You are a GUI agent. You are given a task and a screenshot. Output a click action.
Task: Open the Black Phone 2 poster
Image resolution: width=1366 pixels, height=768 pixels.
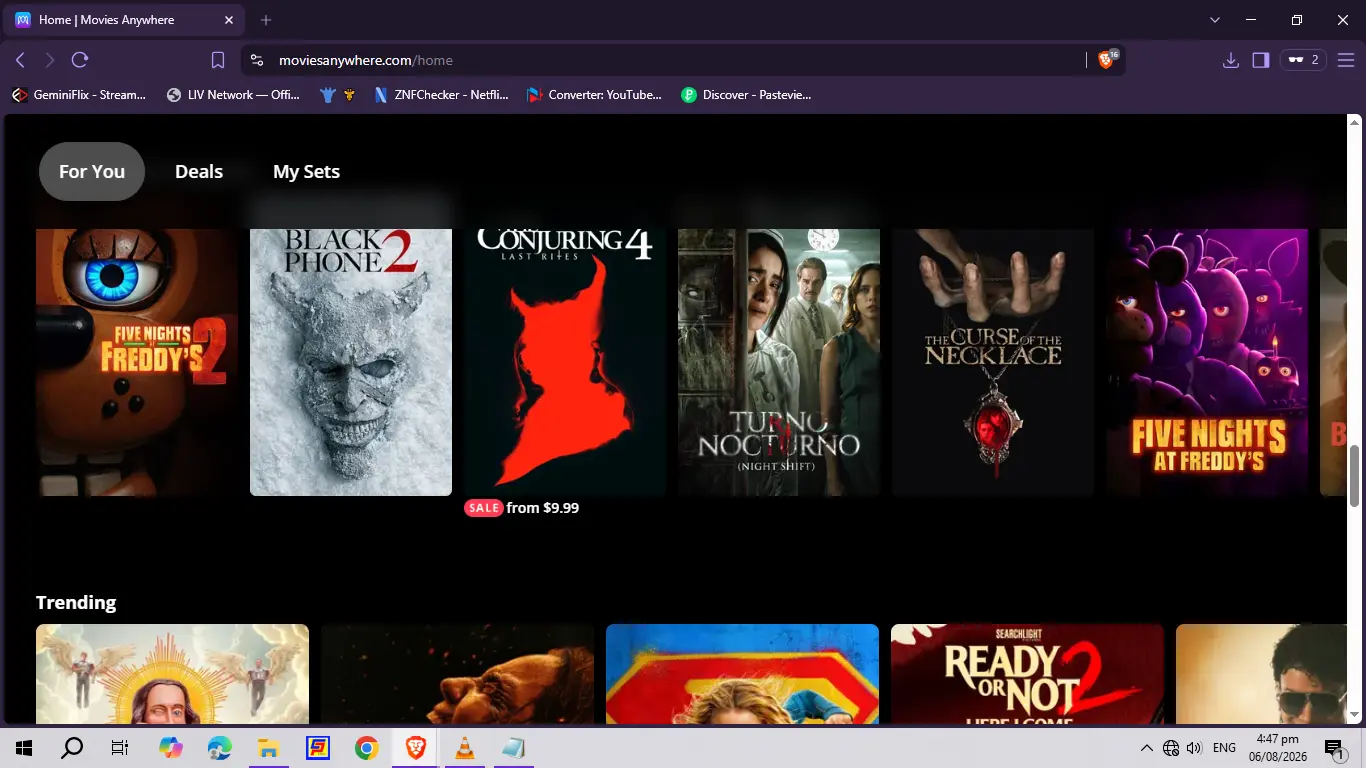click(x=351, y=362)
